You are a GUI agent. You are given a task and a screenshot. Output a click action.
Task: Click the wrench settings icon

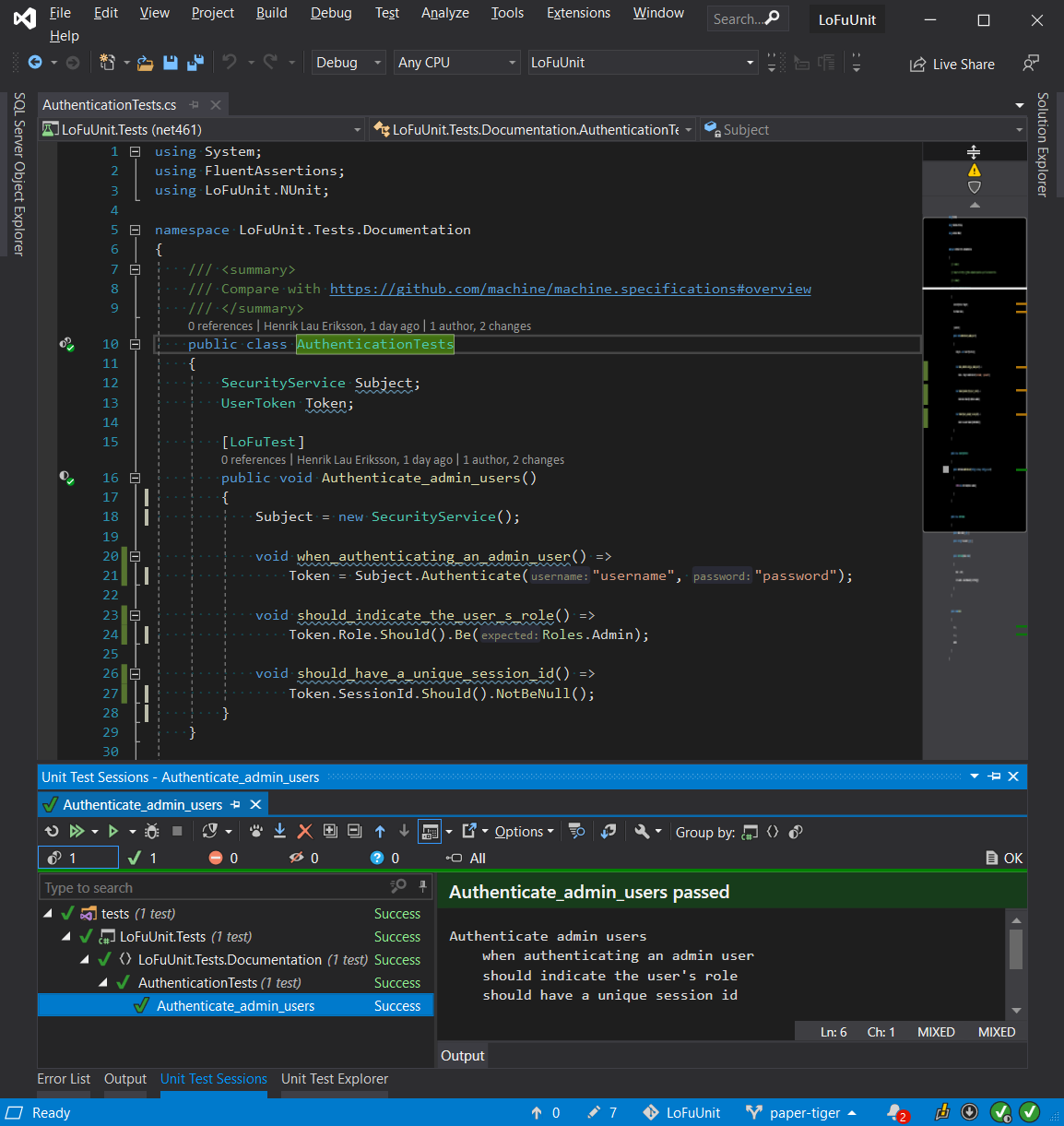click(x=643, y=831)
